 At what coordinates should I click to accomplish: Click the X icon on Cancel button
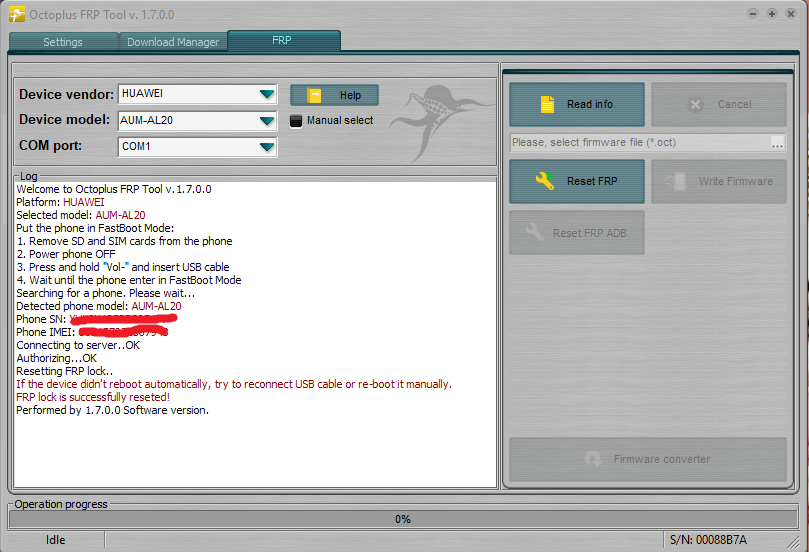(x=695, y=105)
